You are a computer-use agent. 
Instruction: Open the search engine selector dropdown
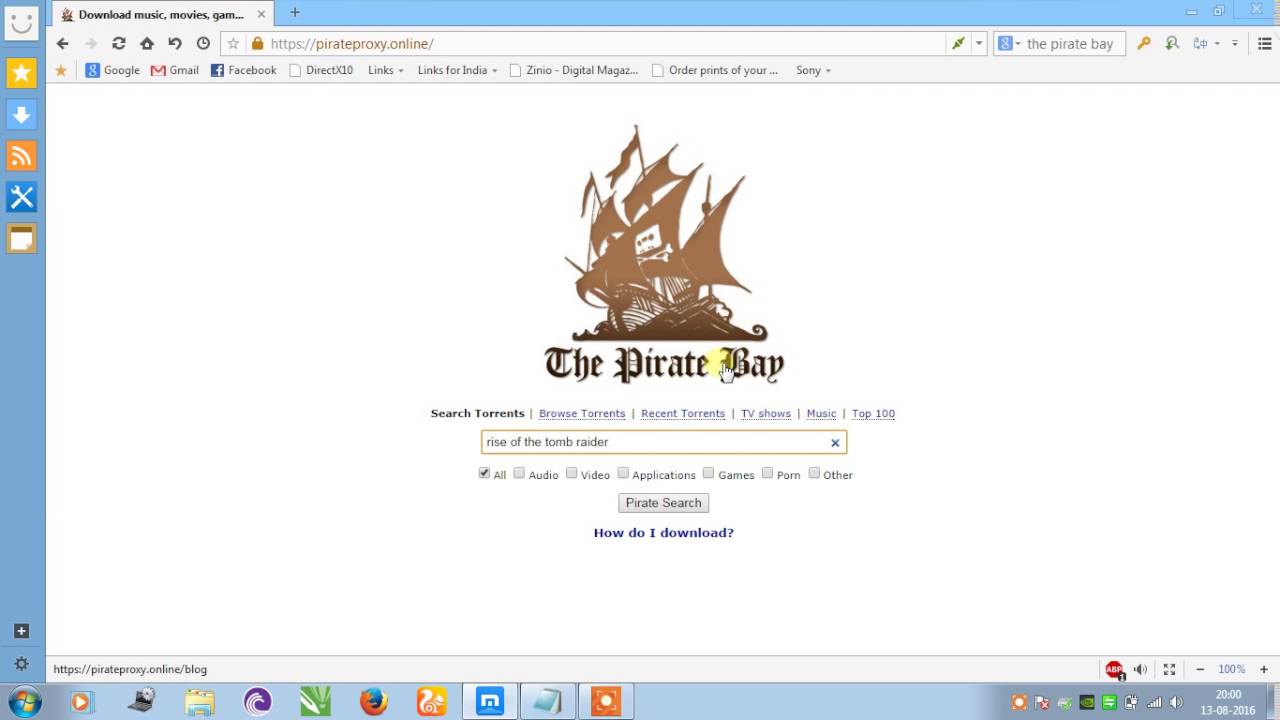pos(1009,44)
